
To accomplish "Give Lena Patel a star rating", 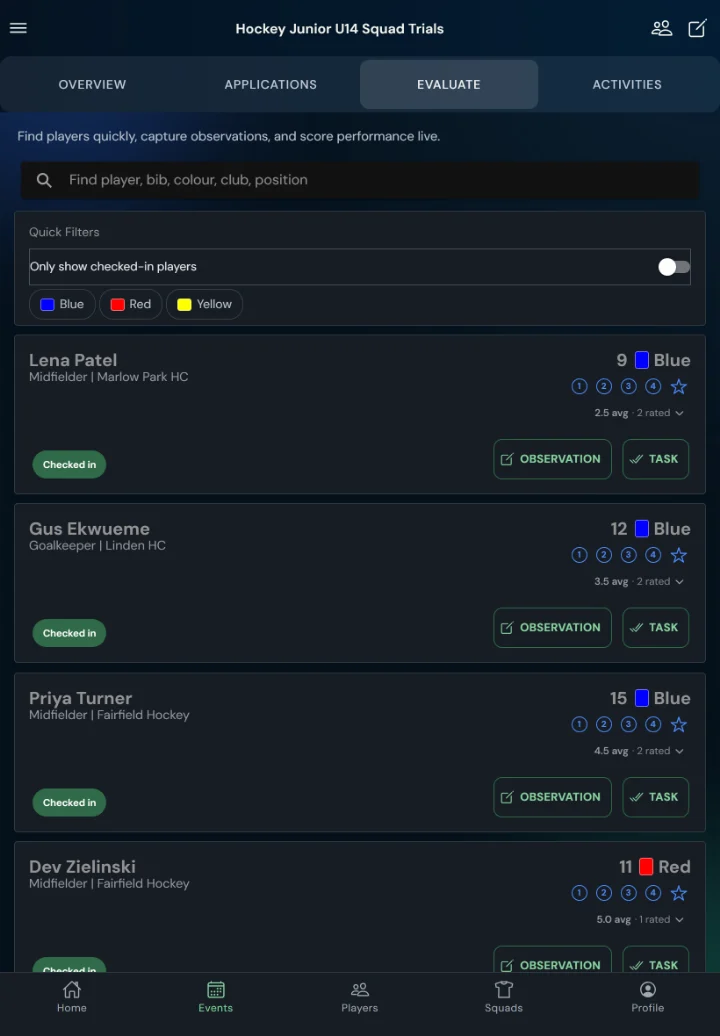I will click(x=678, y=387).
